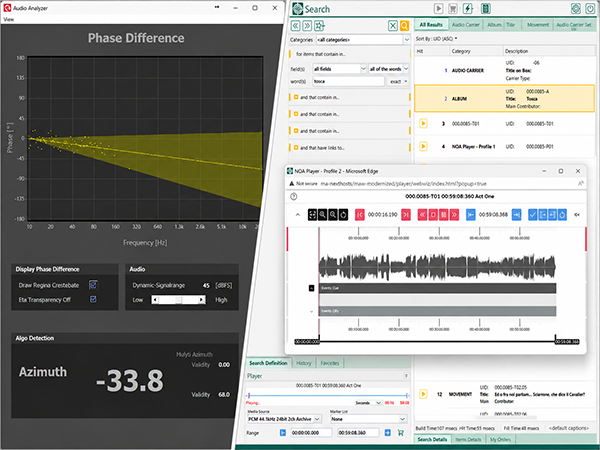
Task: Click the double-right arrows in search toolbar
Action: 307,26
